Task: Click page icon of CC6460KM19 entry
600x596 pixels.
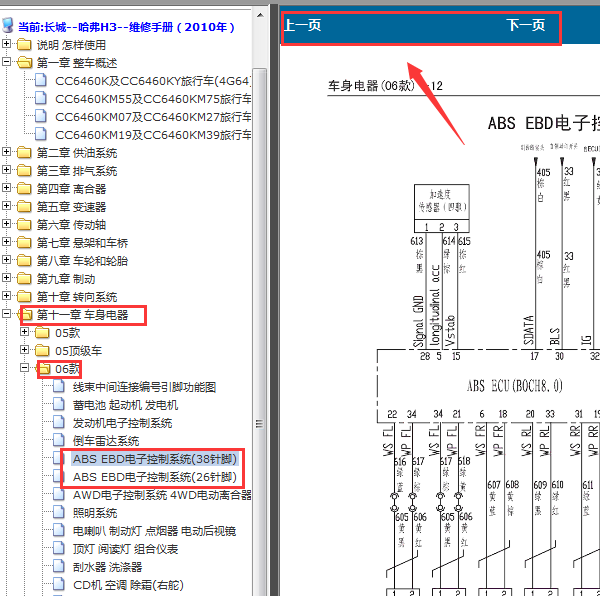Action: pyautogui.click(x=41, y=134)
